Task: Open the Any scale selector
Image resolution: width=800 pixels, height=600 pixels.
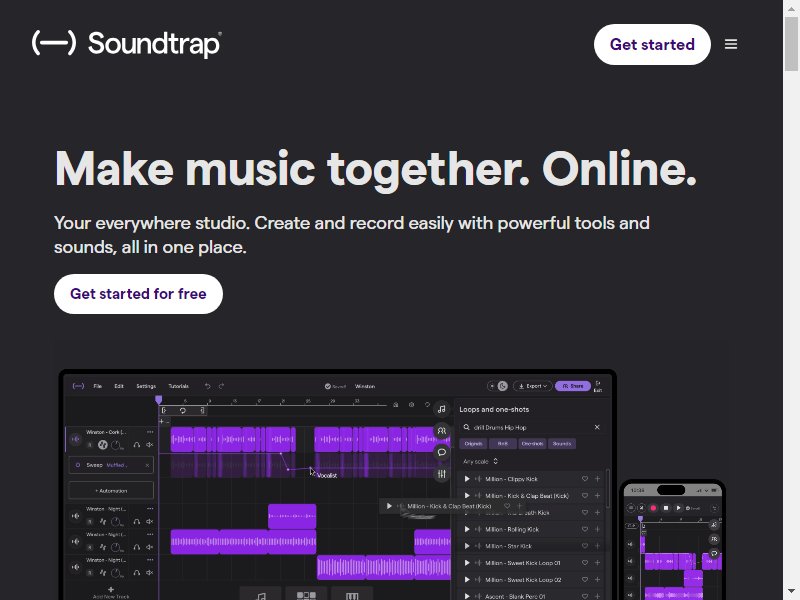Action: 480,461
